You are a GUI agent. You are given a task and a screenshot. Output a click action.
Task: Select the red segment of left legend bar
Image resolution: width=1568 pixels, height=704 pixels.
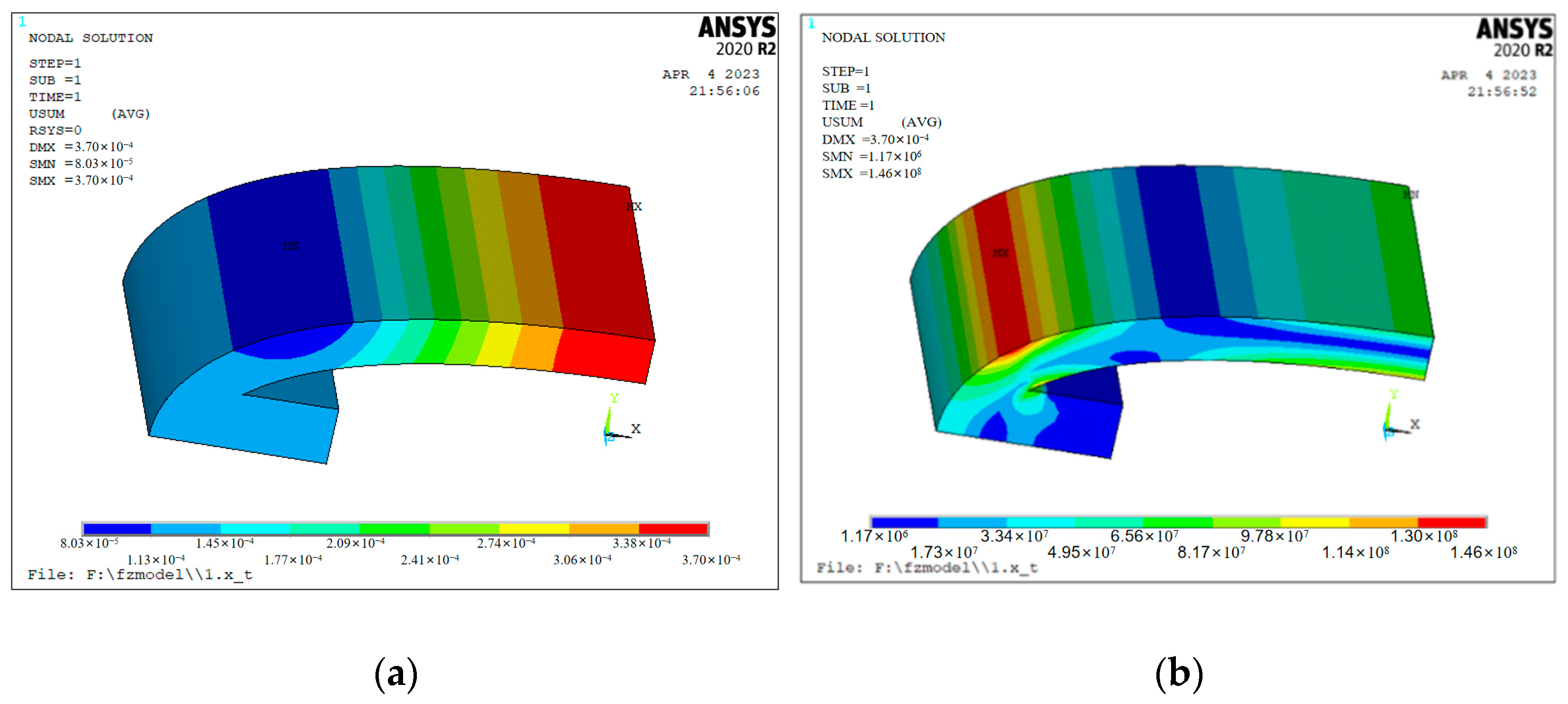point(672,529)
